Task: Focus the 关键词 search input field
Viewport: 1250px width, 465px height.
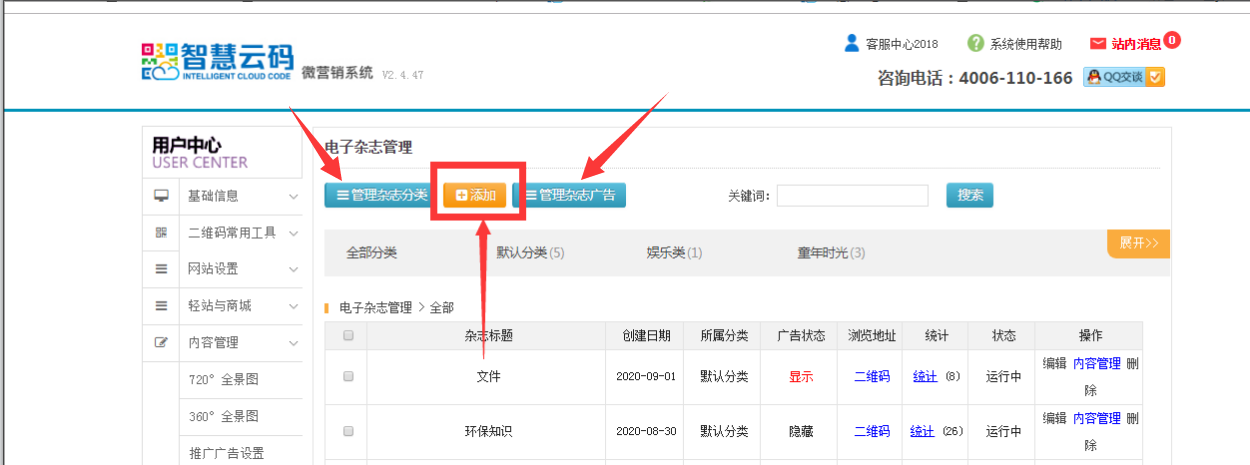Action: 852,196
